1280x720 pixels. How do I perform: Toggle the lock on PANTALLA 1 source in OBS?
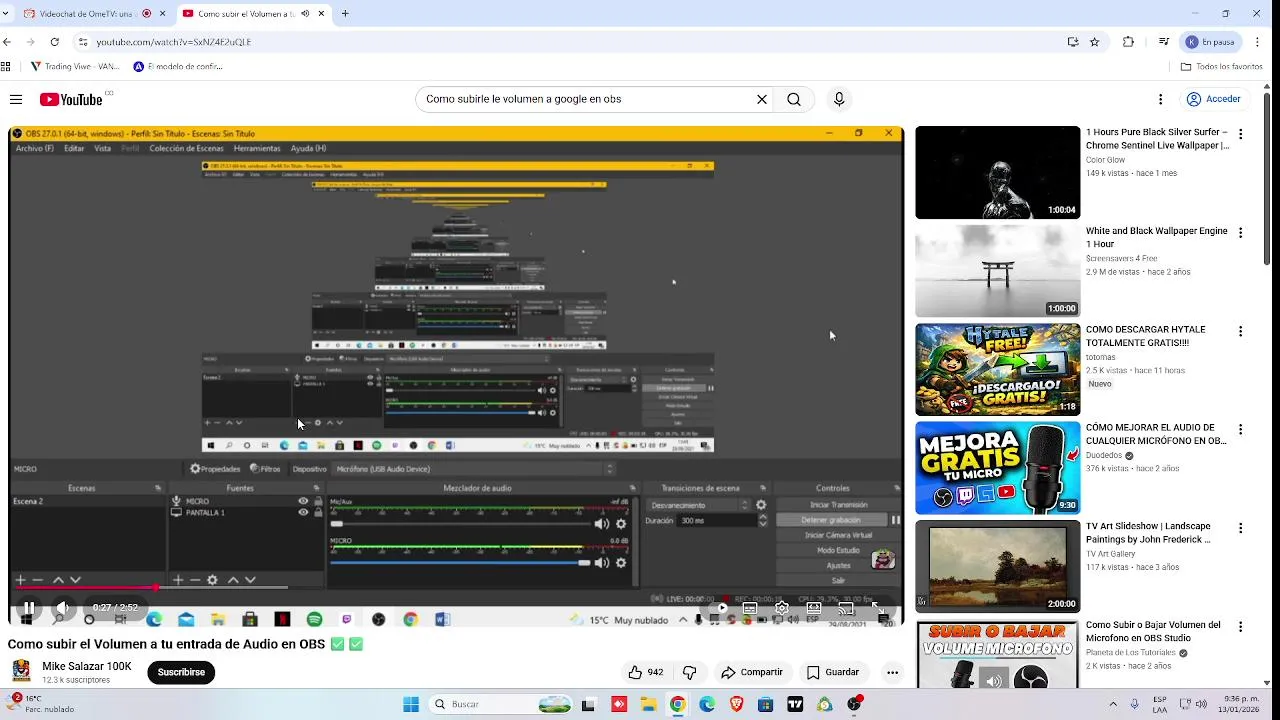pos(318,512)
